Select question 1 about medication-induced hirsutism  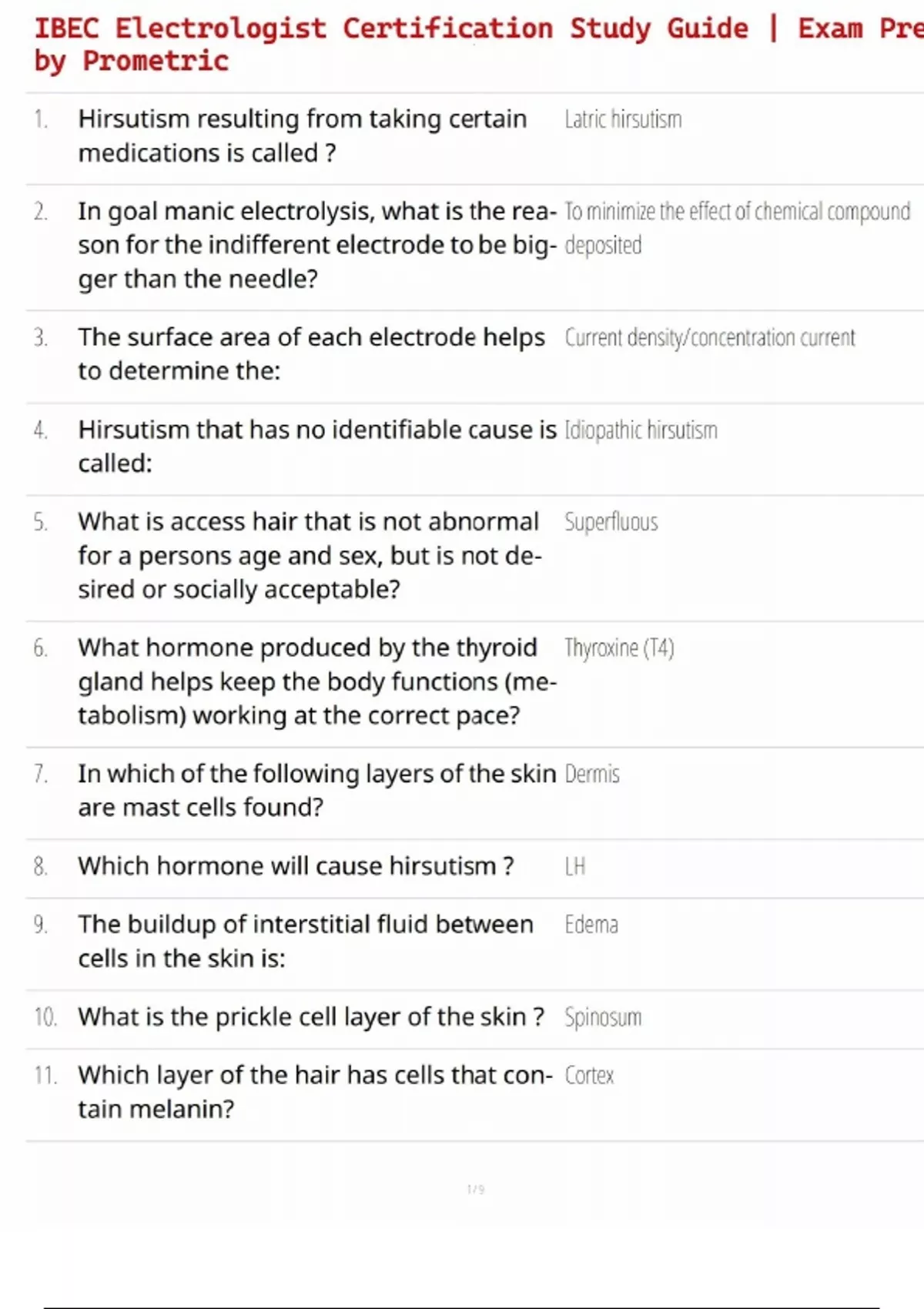coord(302,136)
